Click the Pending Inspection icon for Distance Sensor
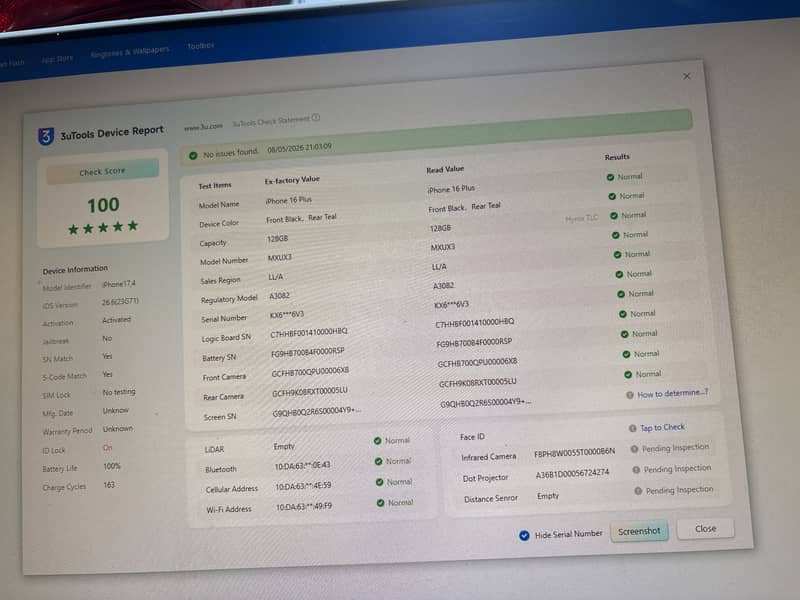Image resolution: width=800 pixels, height=600 pixels. (x=638, y=491)
